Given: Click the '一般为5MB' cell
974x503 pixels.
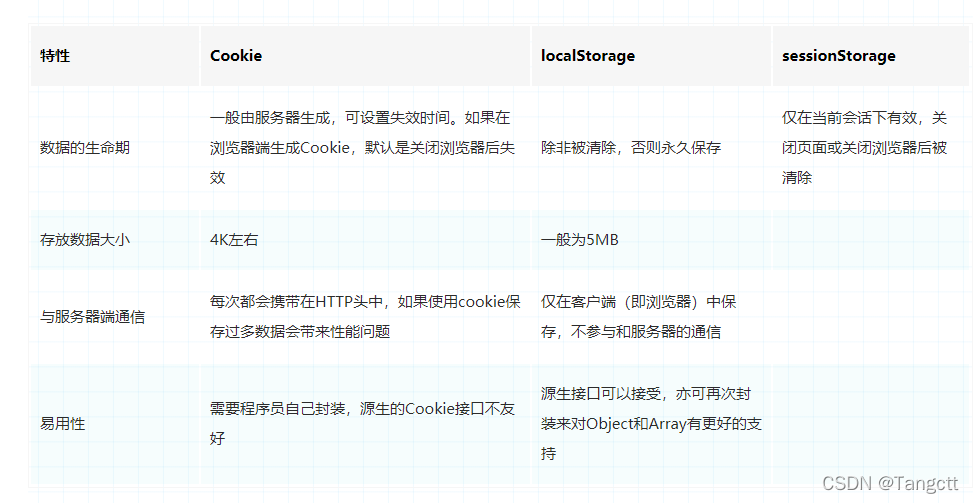Looking at the screenshot, I should tap(651, 240).
